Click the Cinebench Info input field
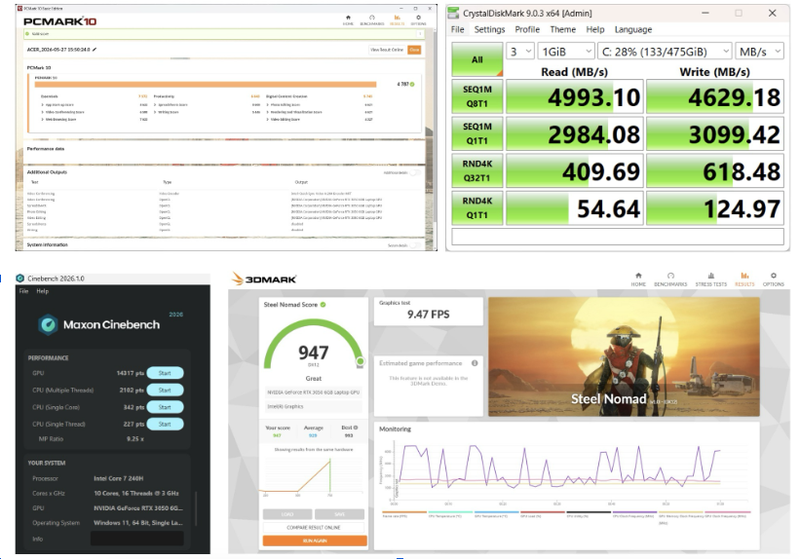800x559 pixels. click(x=137, y=539)
